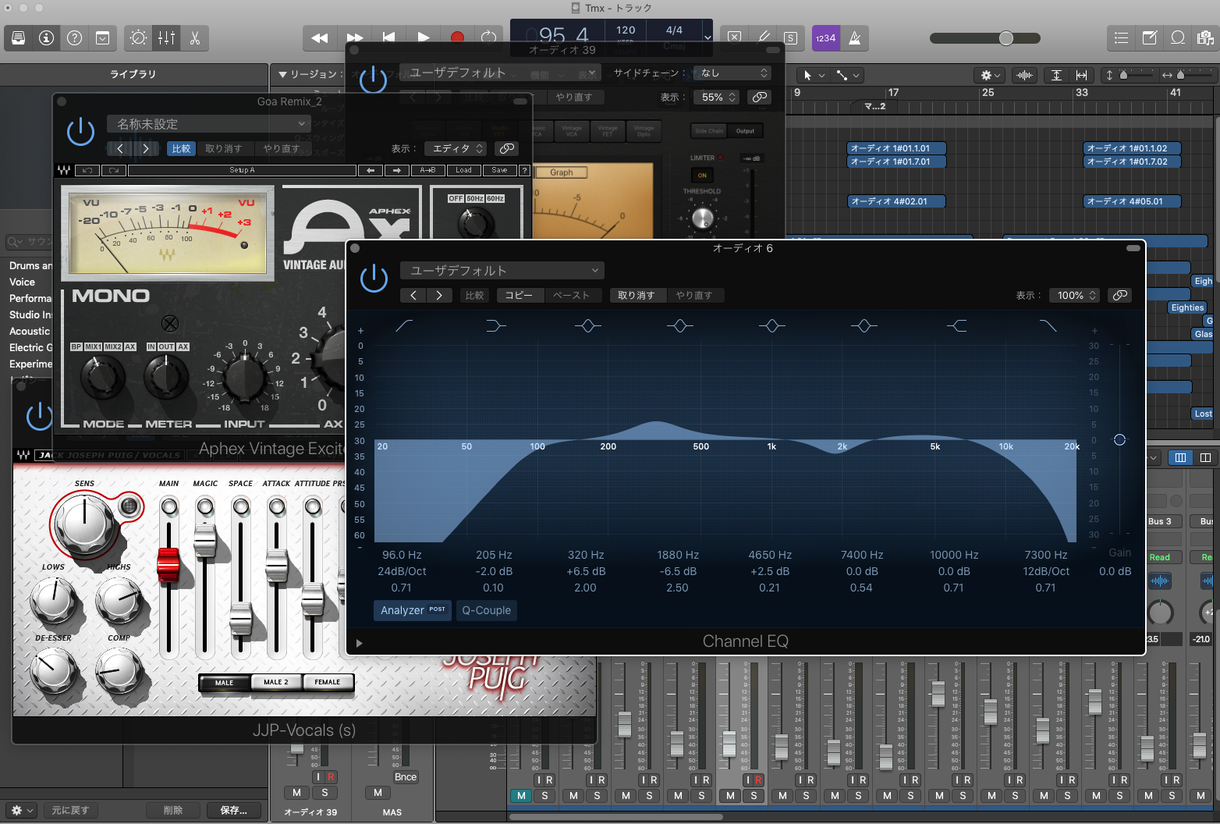This screenshot has width=1220, height=824.
Task: Click the link icon in Aphex window
Action: pos(506,149)
